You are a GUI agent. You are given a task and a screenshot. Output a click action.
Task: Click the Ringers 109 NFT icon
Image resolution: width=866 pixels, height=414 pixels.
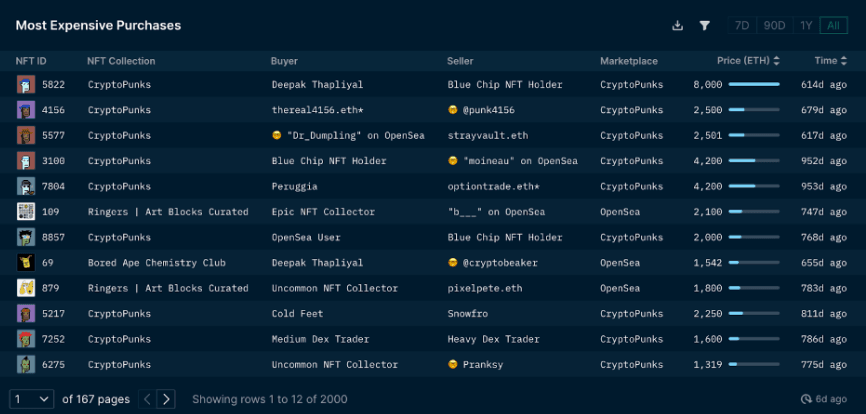pos(26,212)
